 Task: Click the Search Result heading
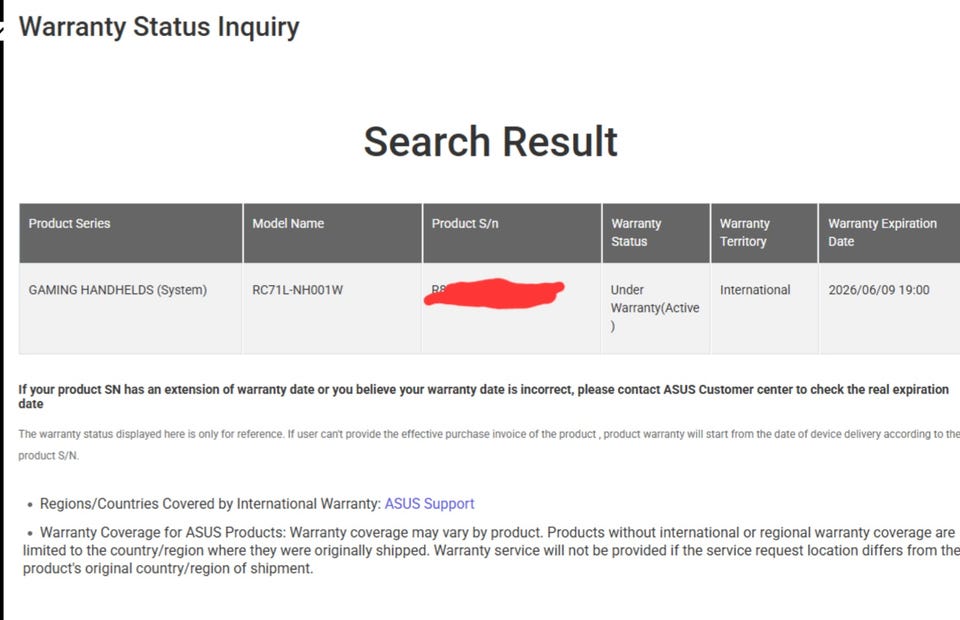(490, 142)
